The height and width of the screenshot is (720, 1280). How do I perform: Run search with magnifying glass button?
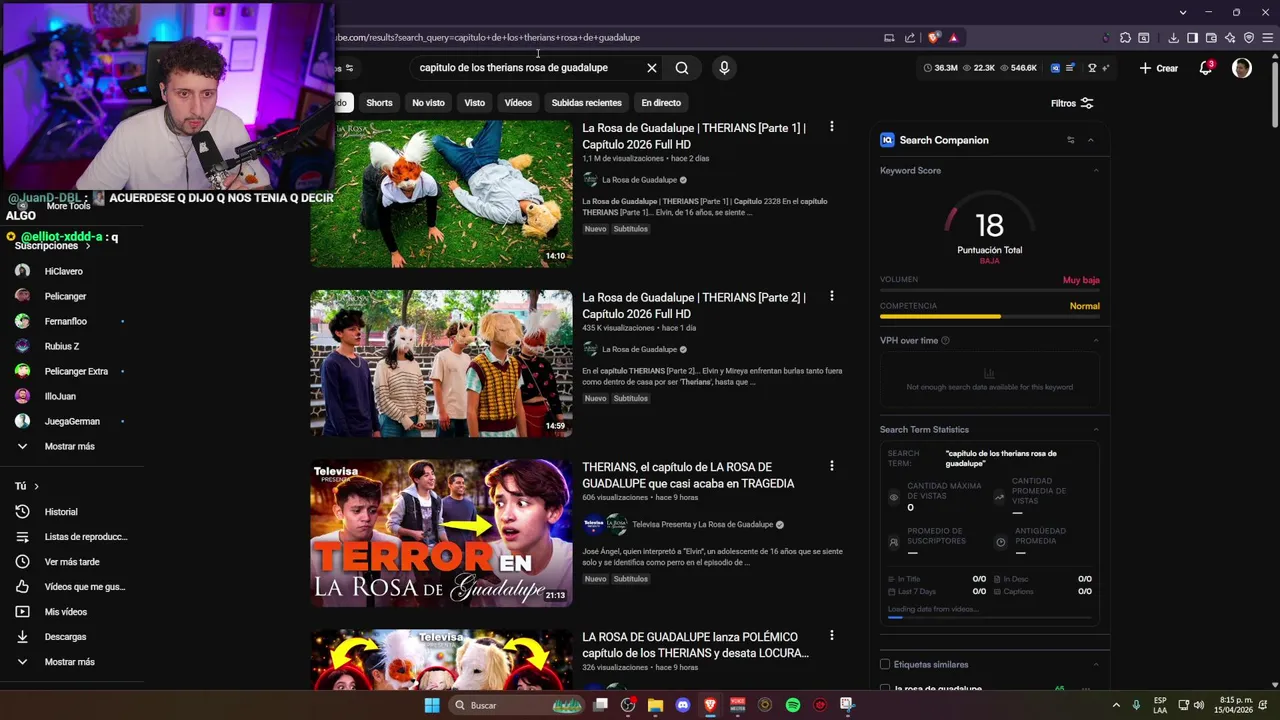(x=682, y=68)
